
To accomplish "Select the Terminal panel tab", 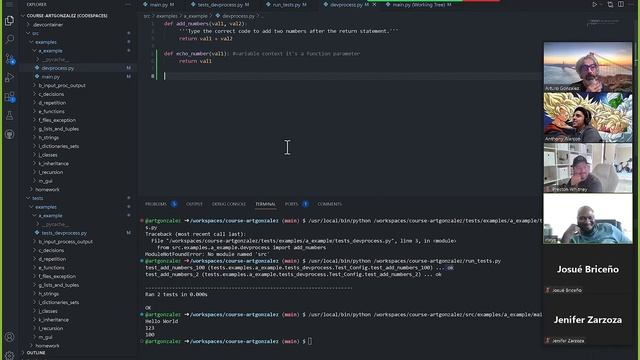I will pyautogui.click(x=265, y=204).
